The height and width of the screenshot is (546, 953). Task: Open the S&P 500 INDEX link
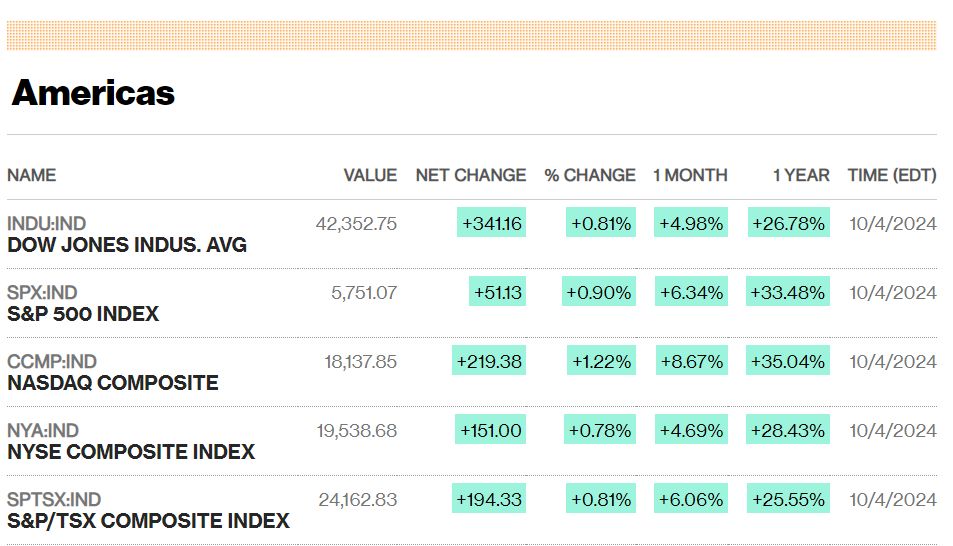coord(83,314)
